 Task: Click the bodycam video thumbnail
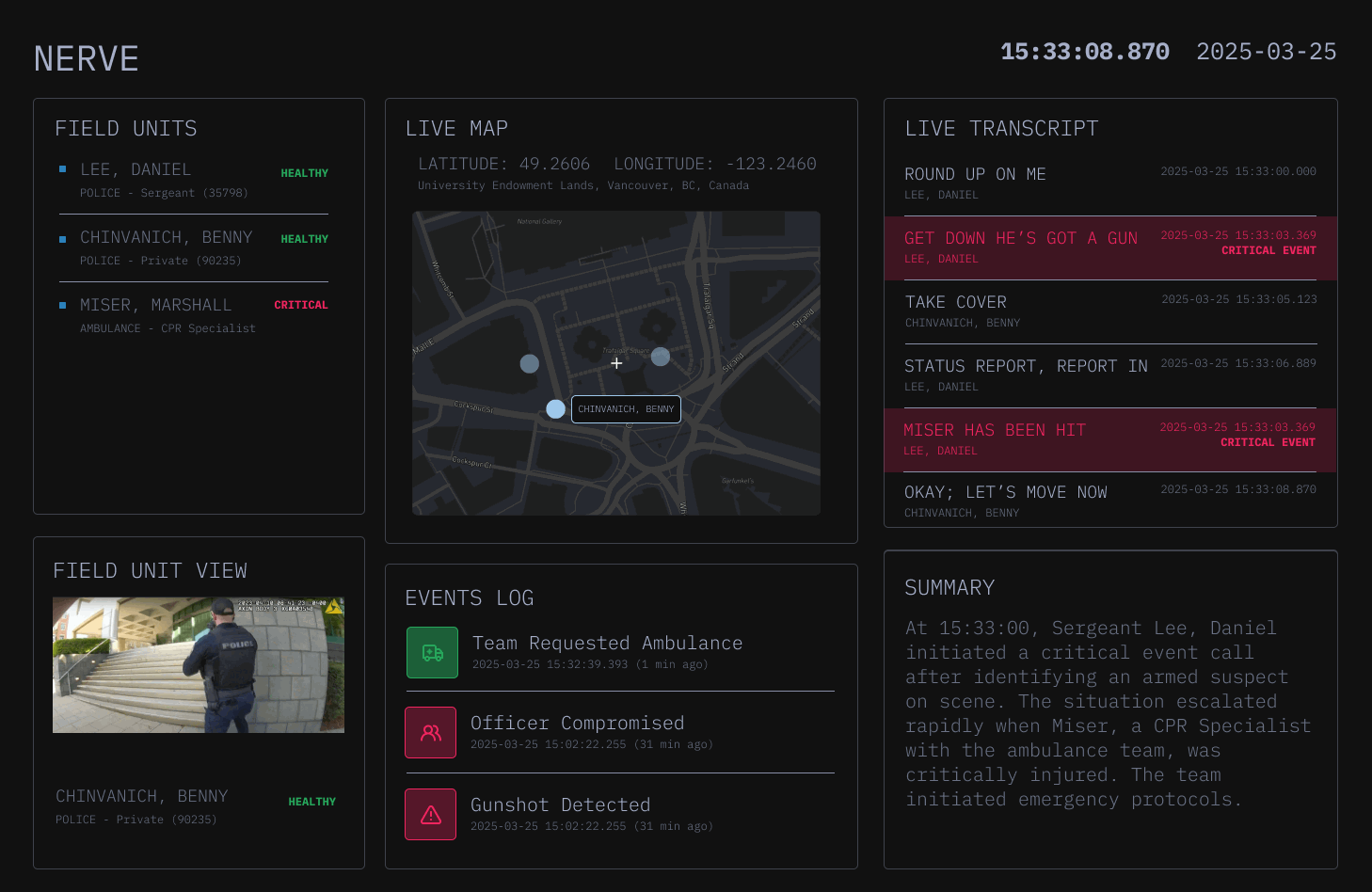[199, 665]
